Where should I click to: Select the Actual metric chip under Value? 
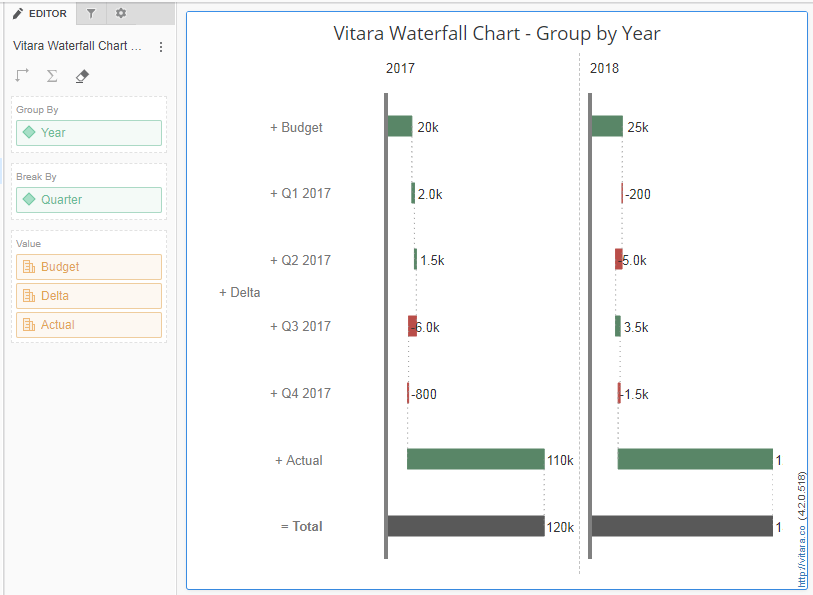click(87, 324)
